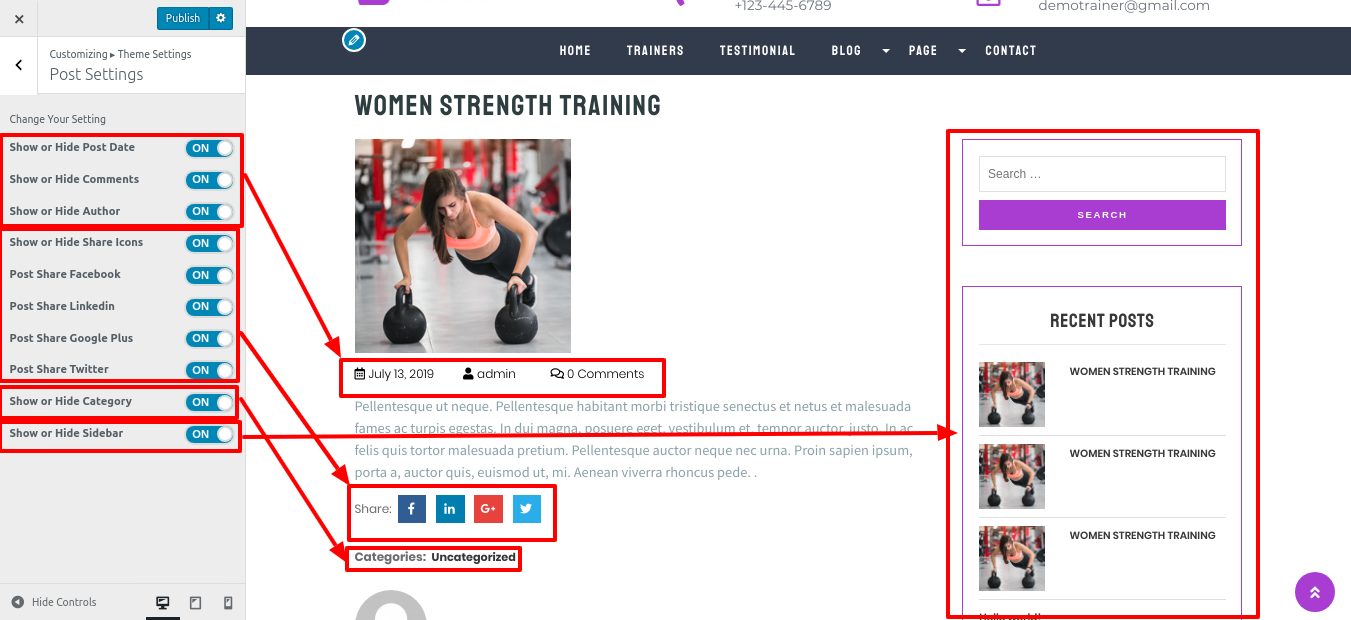The width and height of the screenshot is (1351, 620).
Task: Click into the Search text field
Action: (1102, 174)
